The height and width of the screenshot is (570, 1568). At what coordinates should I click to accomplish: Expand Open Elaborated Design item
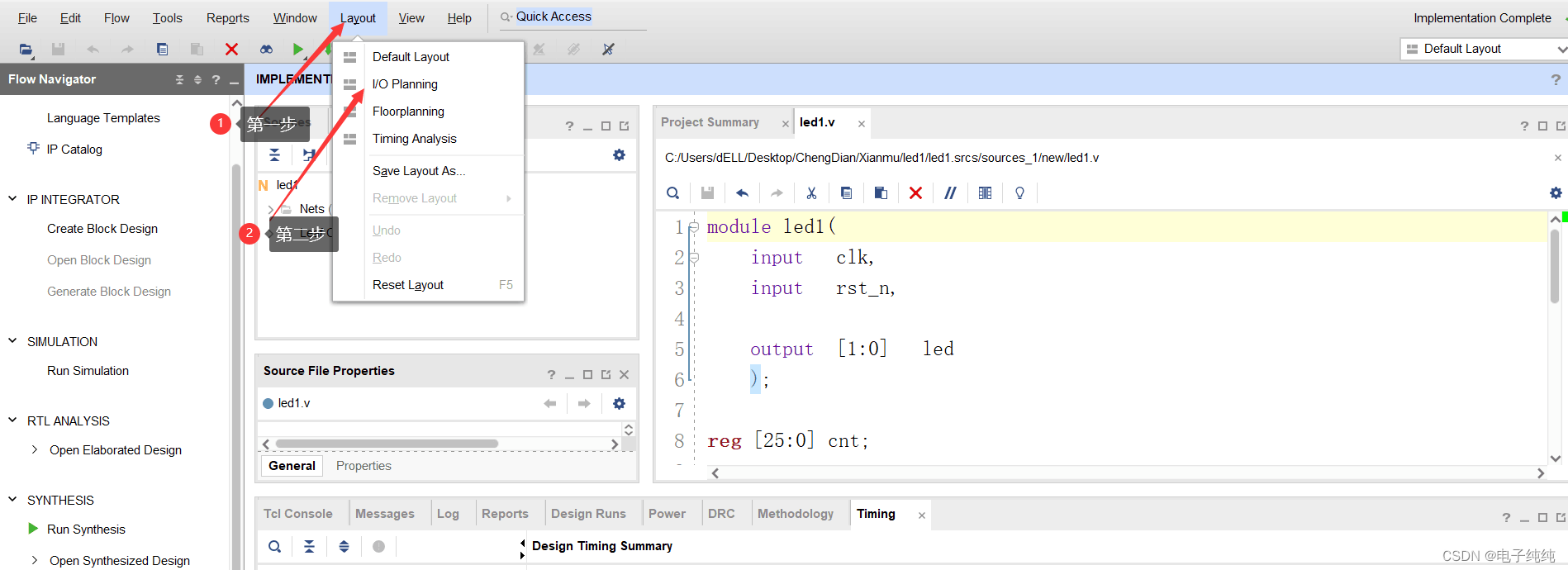(x=34, y=450)
